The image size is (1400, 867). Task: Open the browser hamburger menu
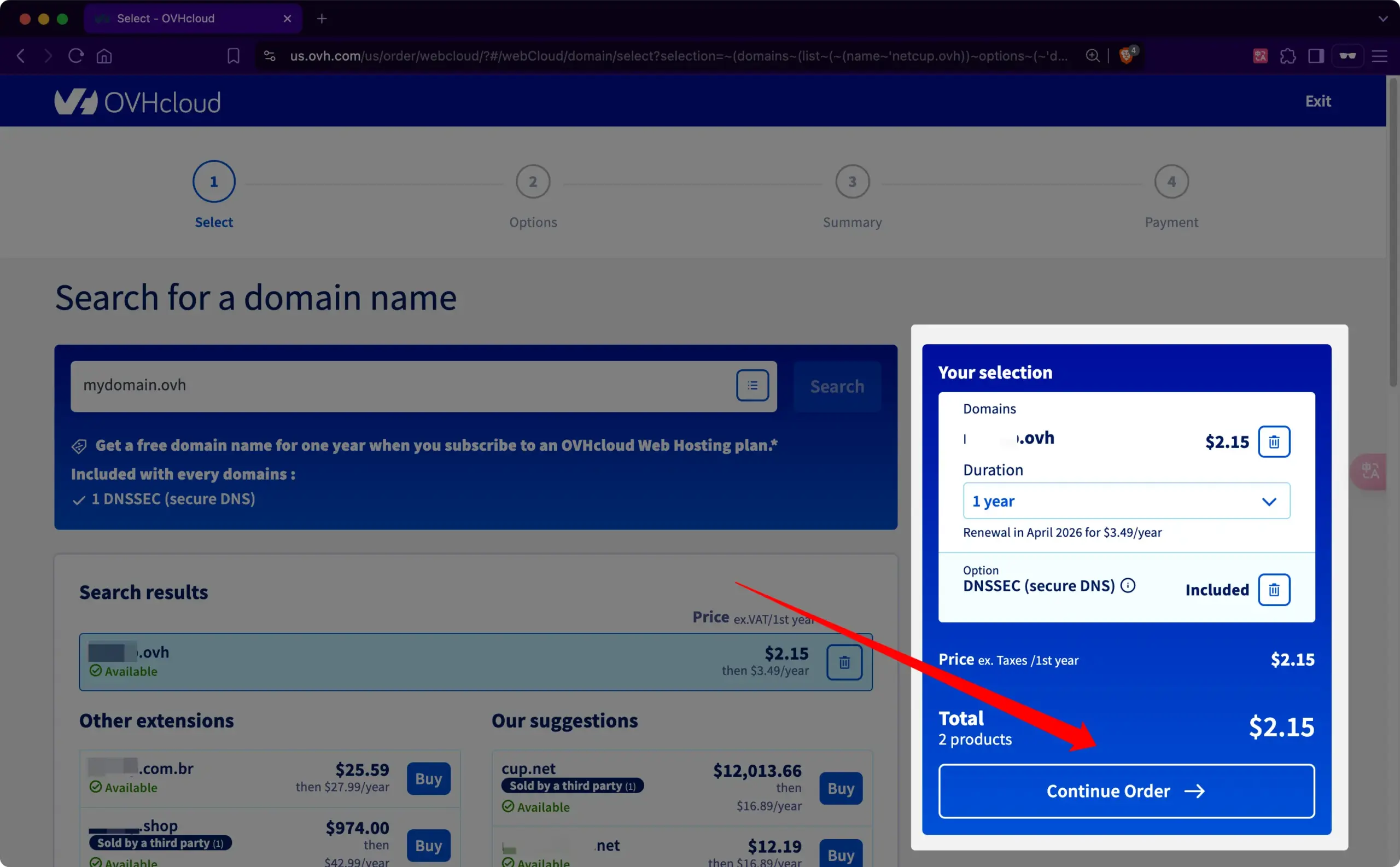(1379, 56)
